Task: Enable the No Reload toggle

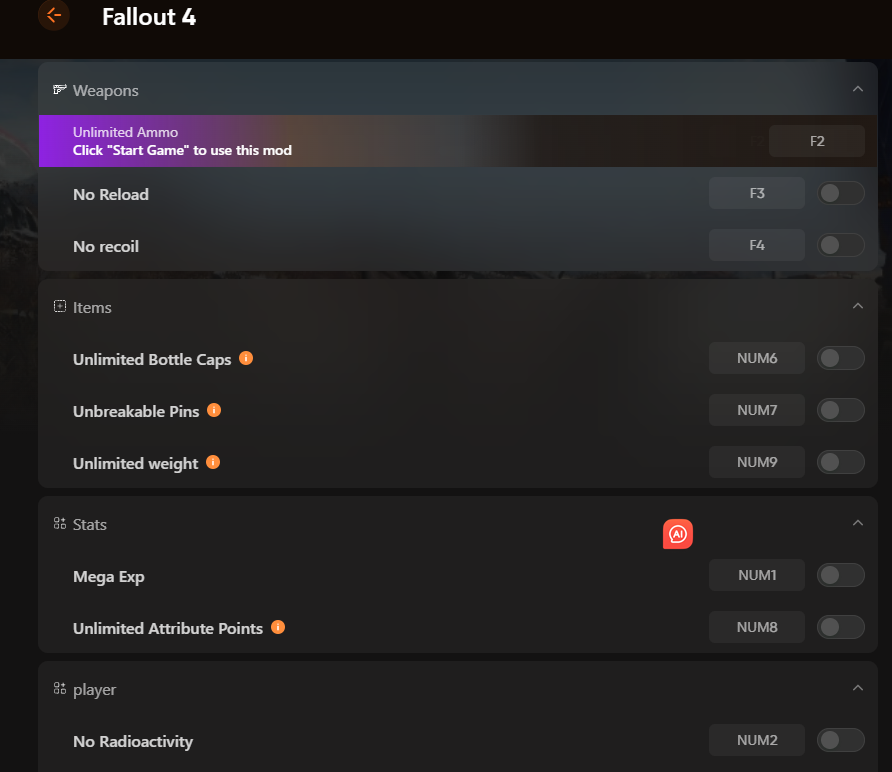Action: coord(841,193)
